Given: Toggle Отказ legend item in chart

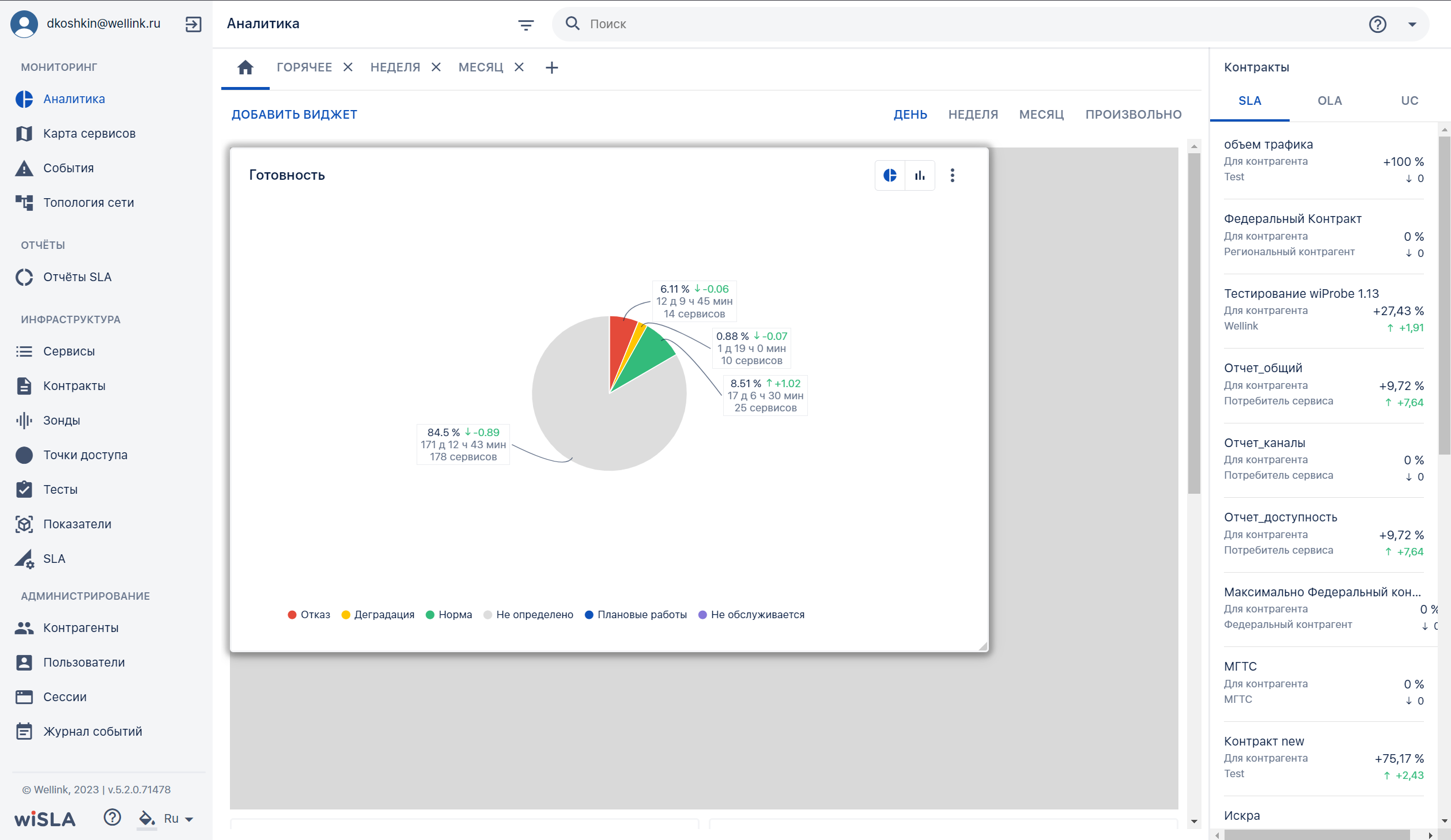Looking at the screenshot, I should (x=309, y=615).
